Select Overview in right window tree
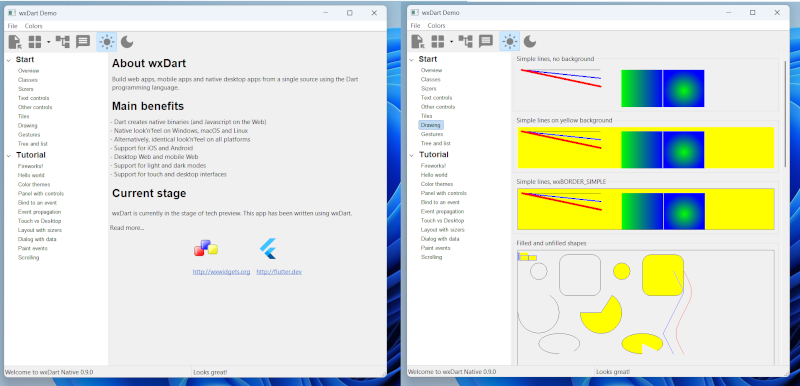 [x=432, y=70]
